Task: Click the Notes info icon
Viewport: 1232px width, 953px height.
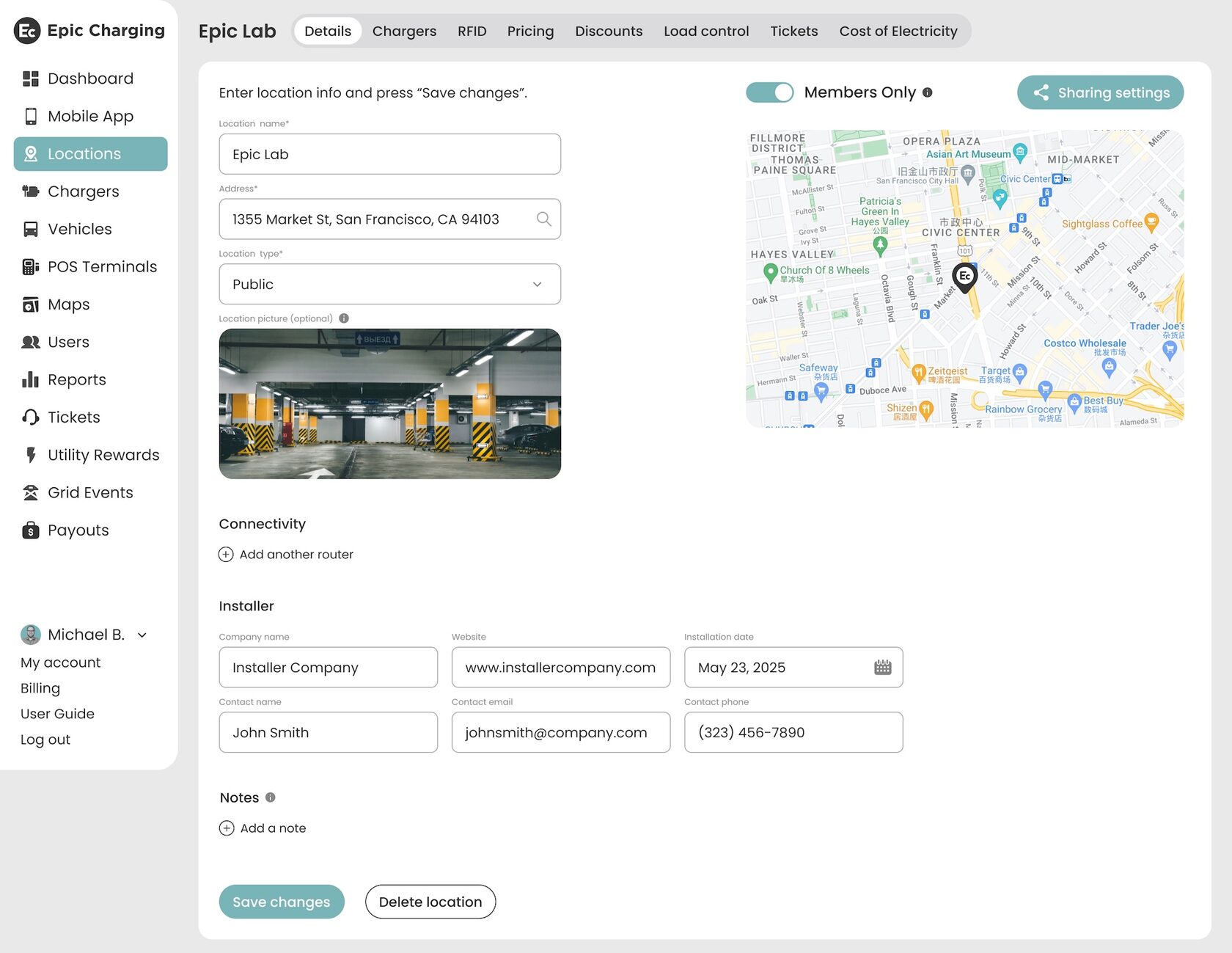Action: [x=270, y=797]
